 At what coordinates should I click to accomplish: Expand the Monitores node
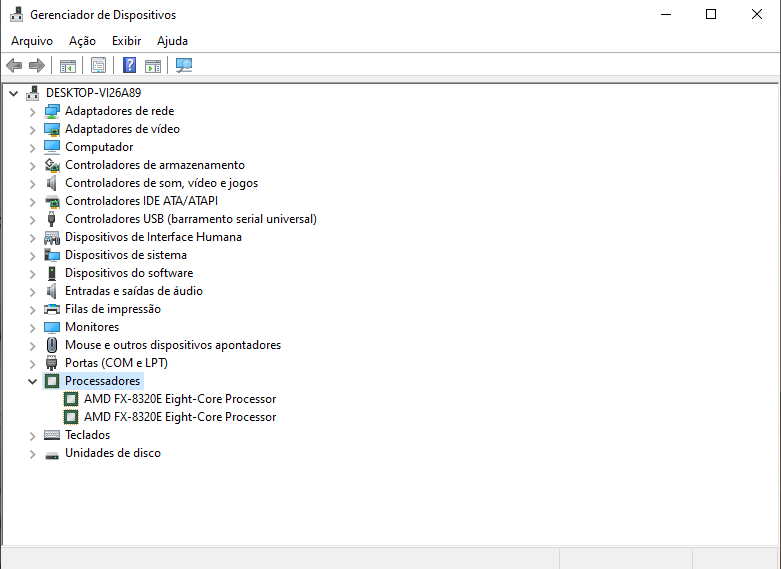32,327
